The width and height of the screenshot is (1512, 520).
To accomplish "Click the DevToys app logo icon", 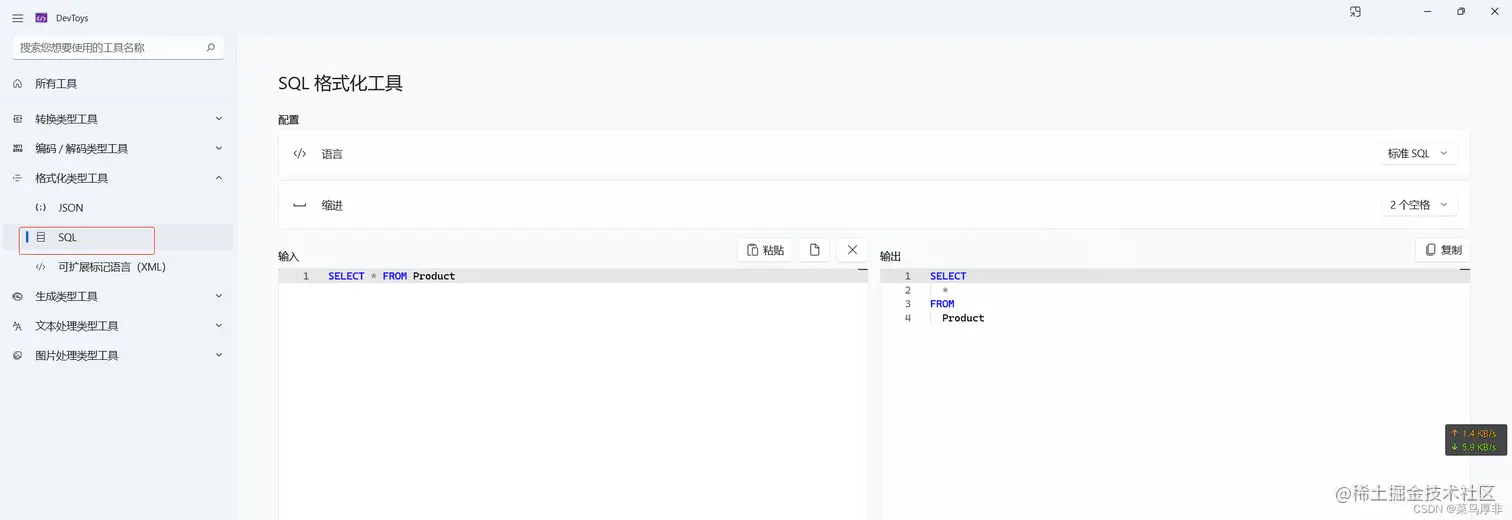I will pos(41,18).
